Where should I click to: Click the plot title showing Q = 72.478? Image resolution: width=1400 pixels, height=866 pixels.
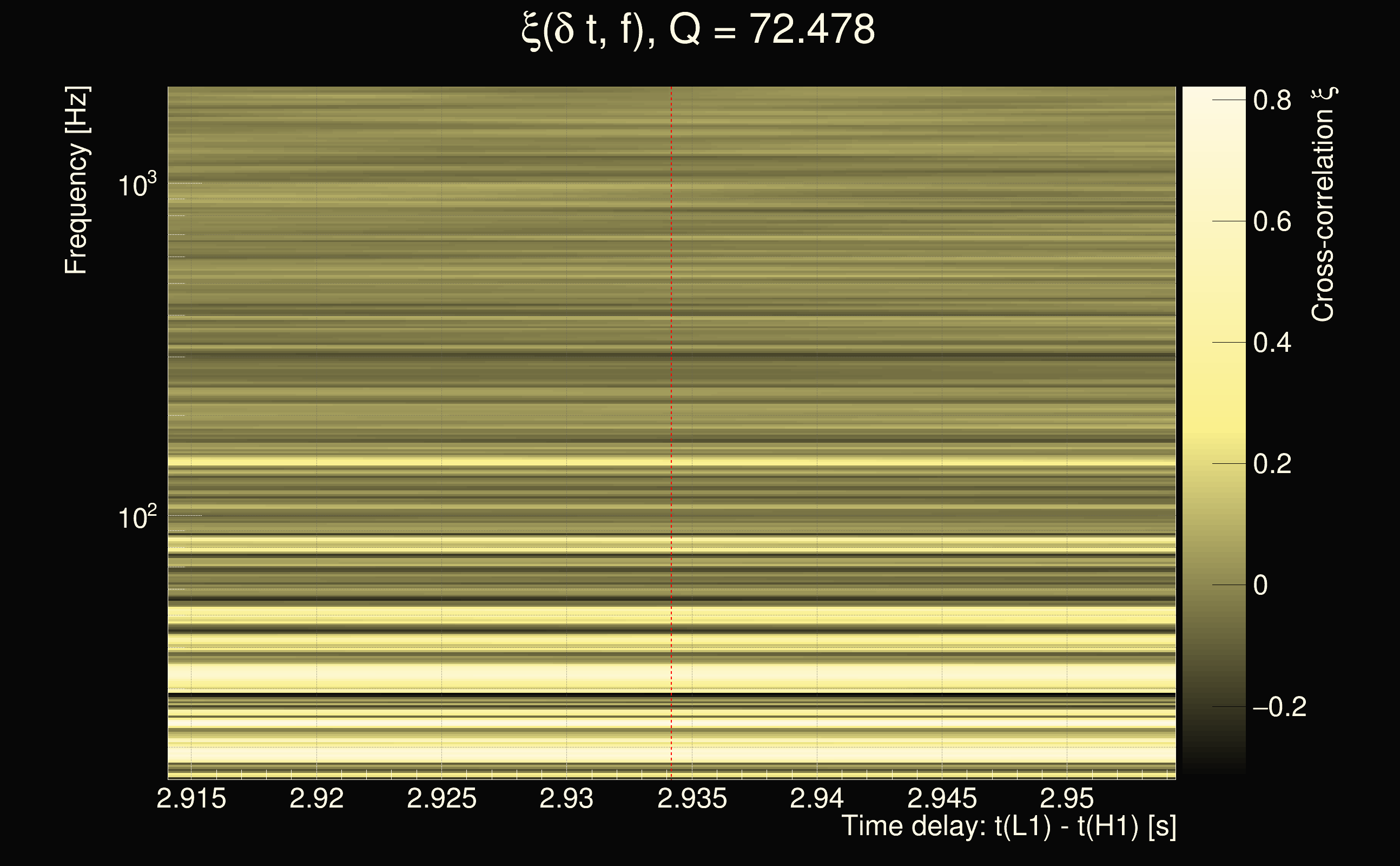[698, 30]
